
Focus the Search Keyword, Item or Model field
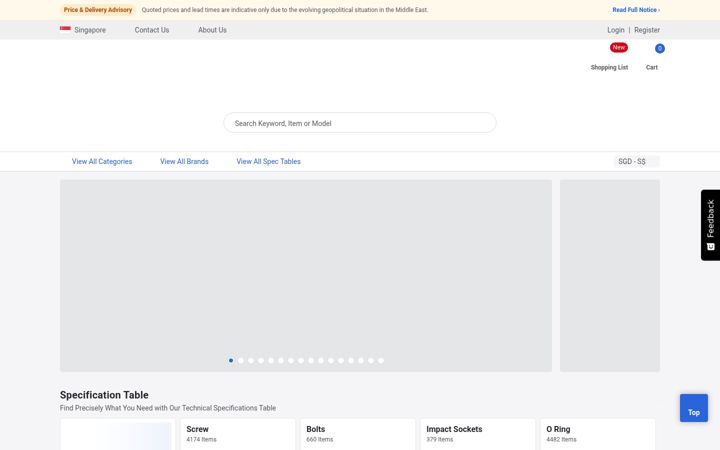pos(360,123)
